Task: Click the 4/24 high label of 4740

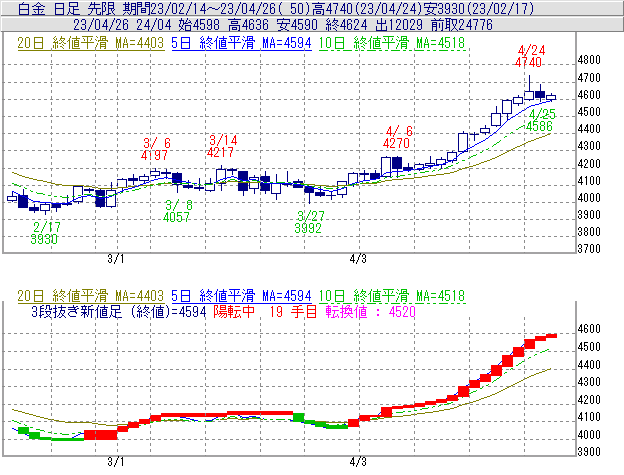Action: pos(531,56)
